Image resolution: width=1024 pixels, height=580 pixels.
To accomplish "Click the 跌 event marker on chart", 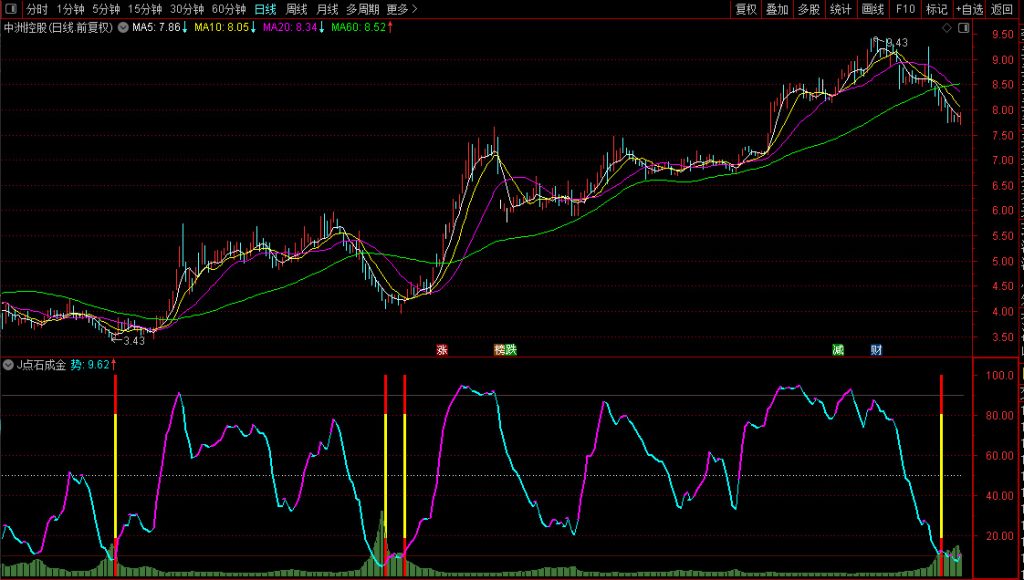I will click(511, 350).
